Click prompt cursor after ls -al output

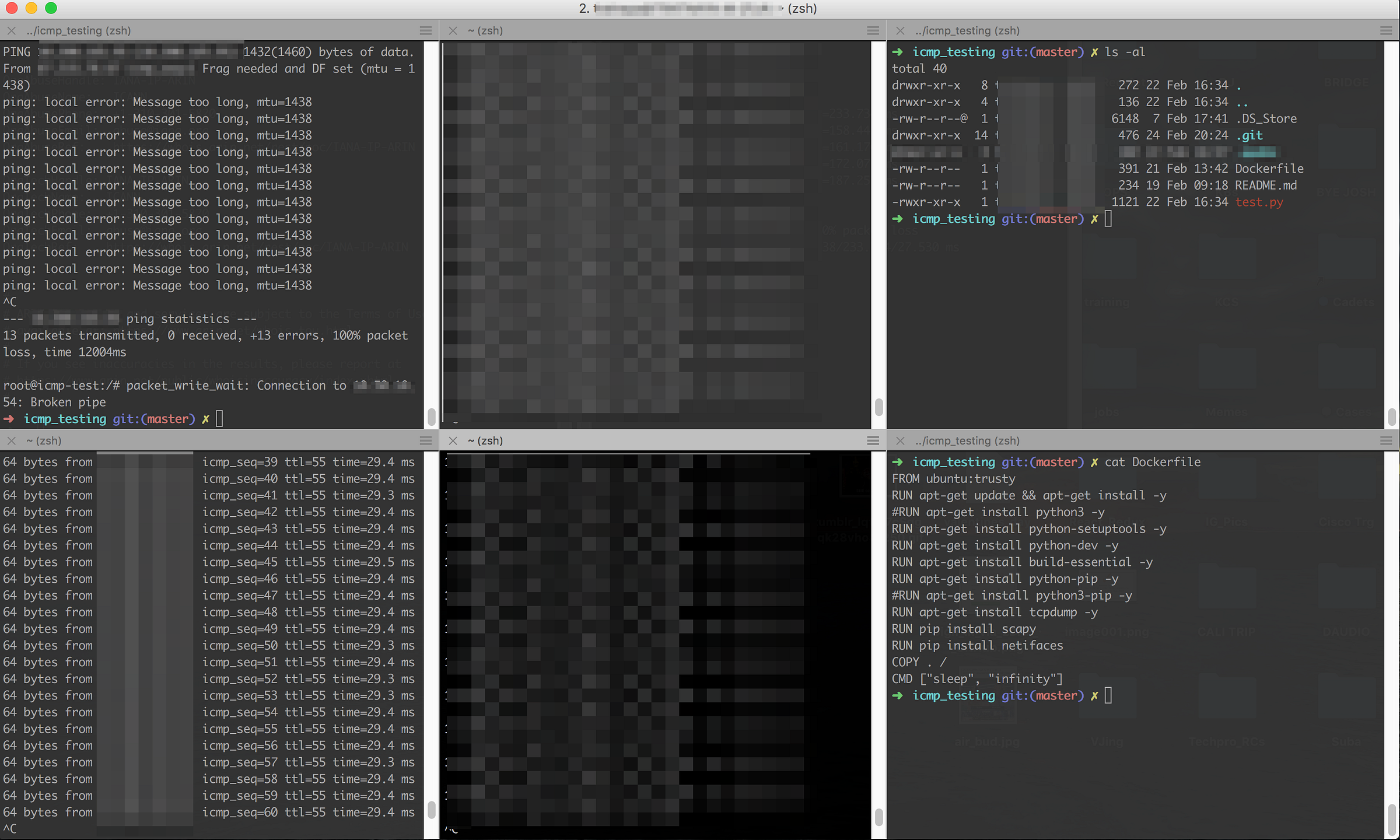coord(1108,219)
